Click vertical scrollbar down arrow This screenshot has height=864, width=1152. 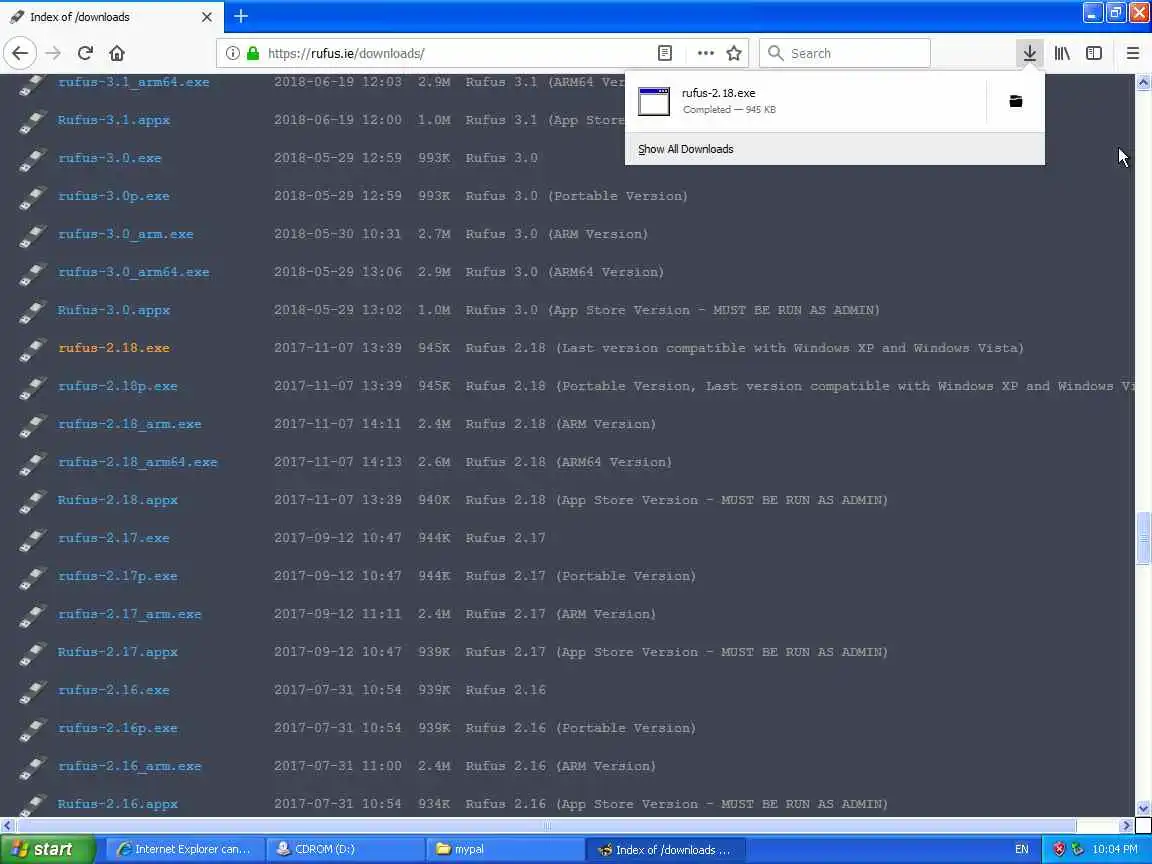coord(1143,809)
